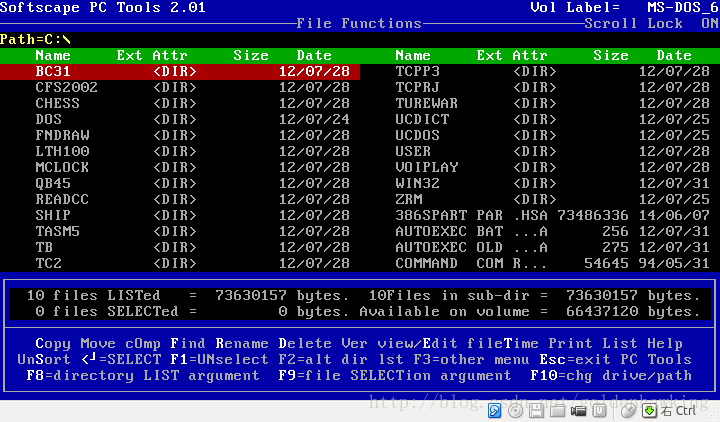Image resolution: width=720 pixels, height=422 pixels.
Task: Click the file size 73486336 value
Action: (x=593, y=215)
